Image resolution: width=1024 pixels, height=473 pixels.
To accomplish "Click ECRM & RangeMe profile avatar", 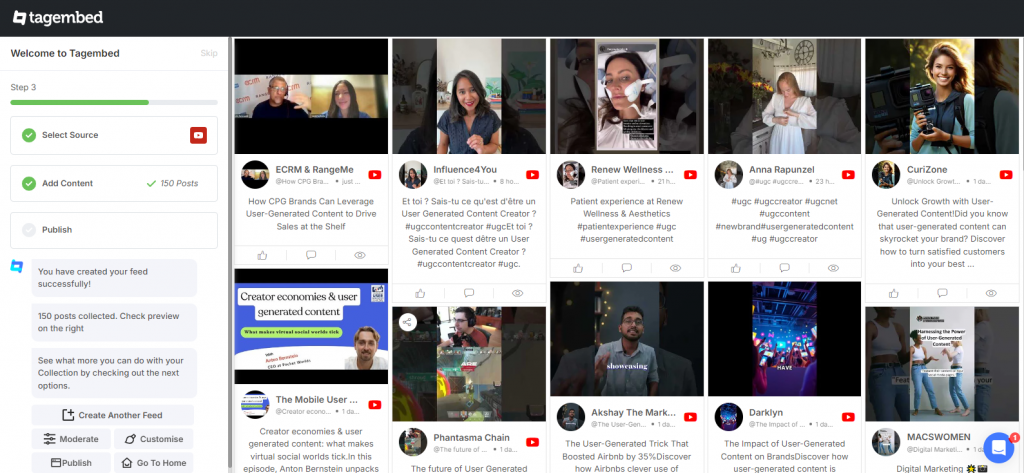I will [255, 174].
